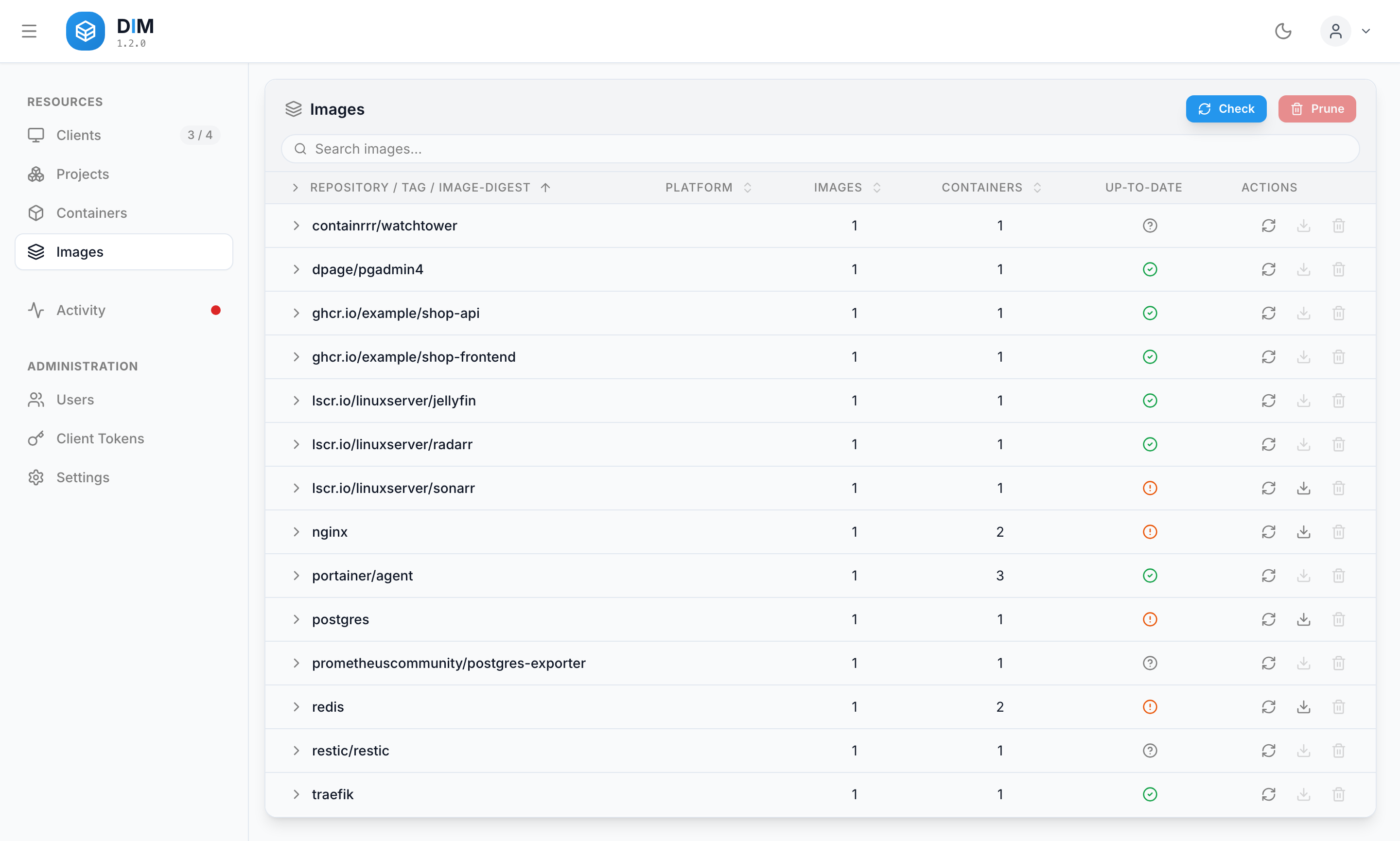Pull update for nginx image
Viewport: 1400px width, 841px height.
(1304, 531)
